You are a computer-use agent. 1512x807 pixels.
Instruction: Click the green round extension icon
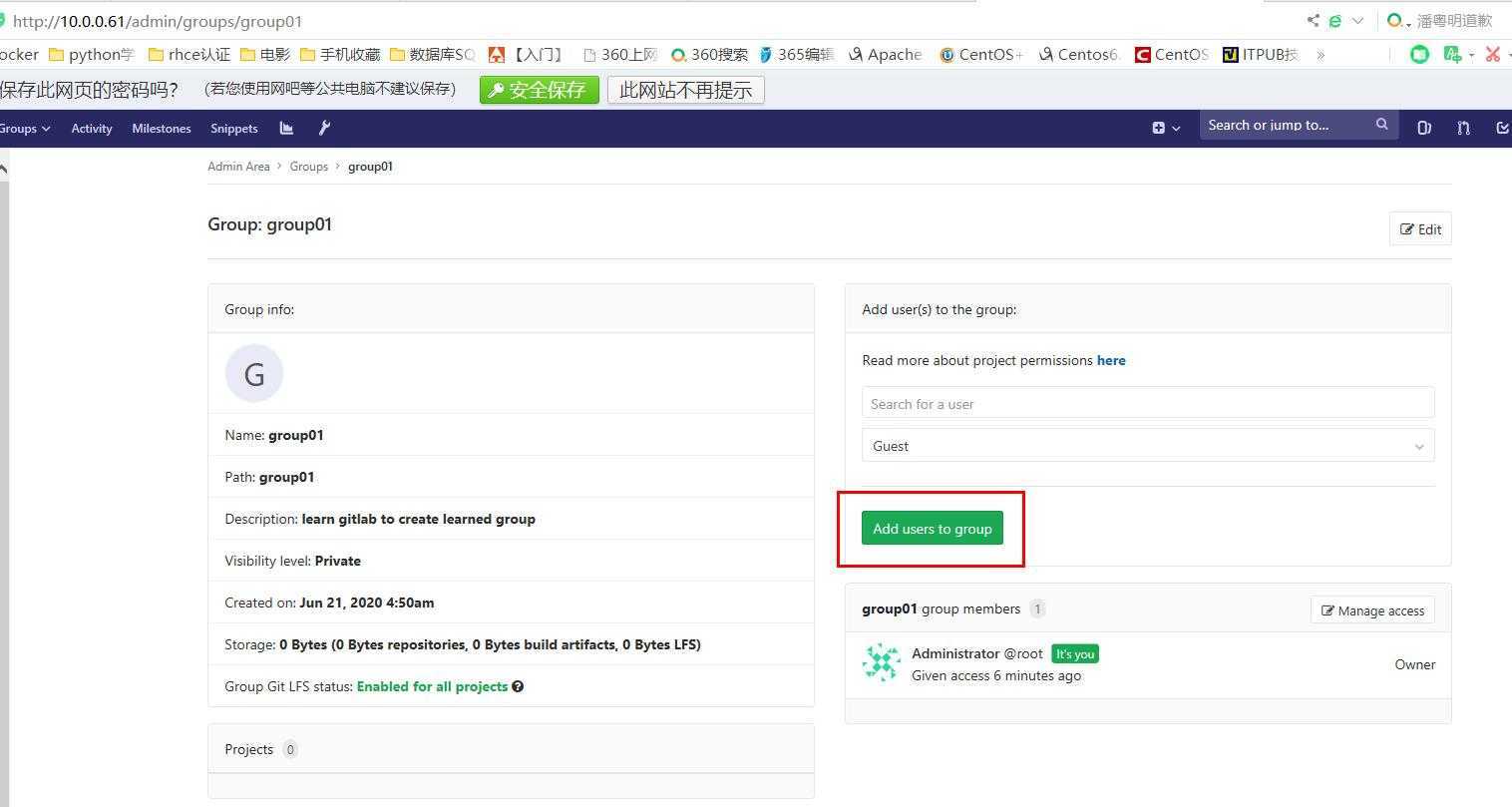[x=1419, y=55]
